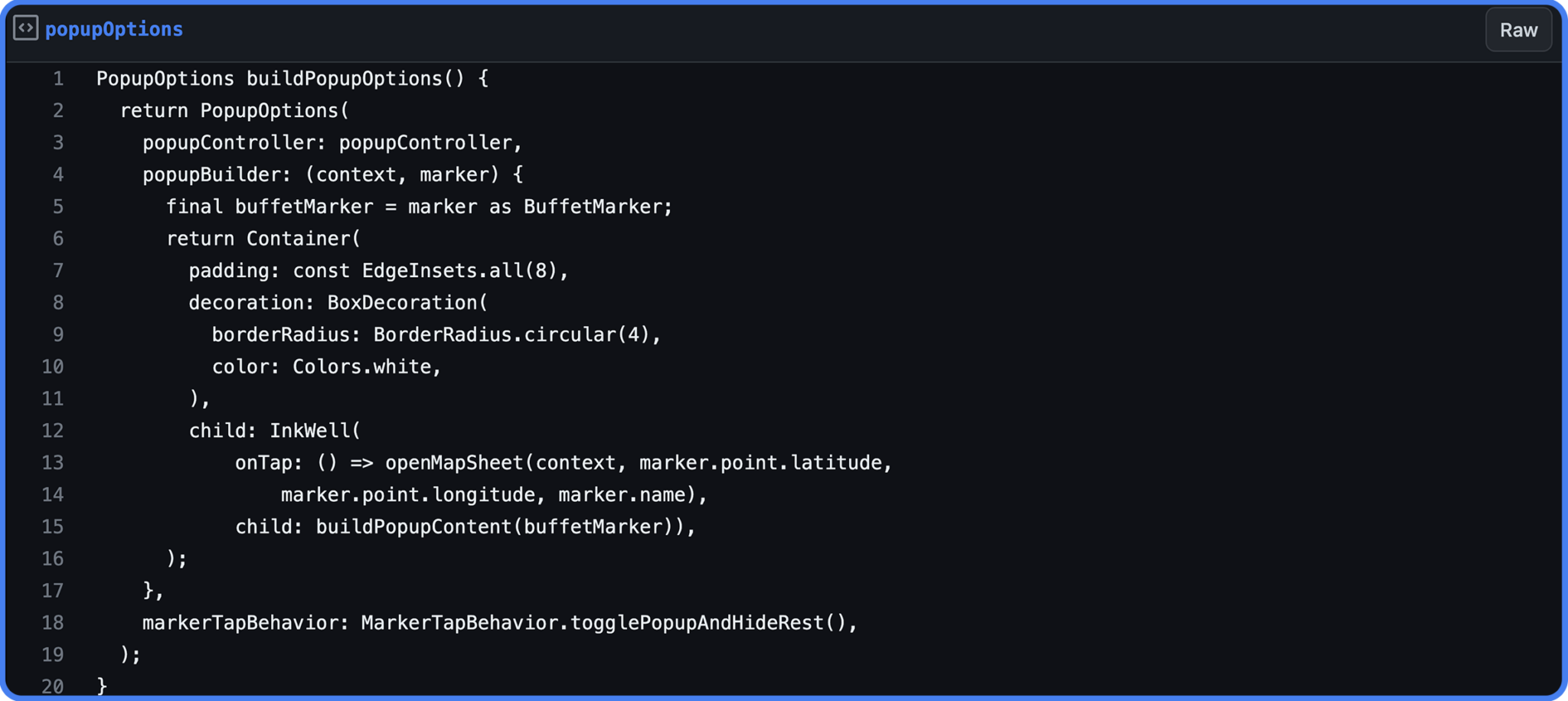Click line number 13 in the gutter
The height and width of the screenshot is (701, 1568).
click(x=53, y=463)
